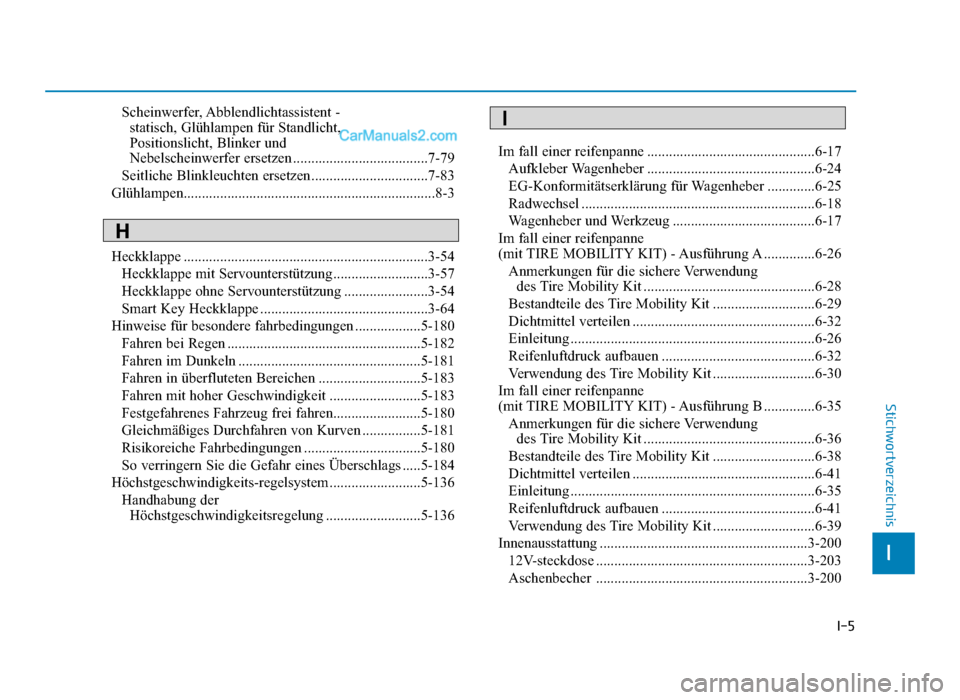960x700 pixels.
Task: Select the 'Risikoreiche Fahrbedingungen' entry
Action: (288, 448)
